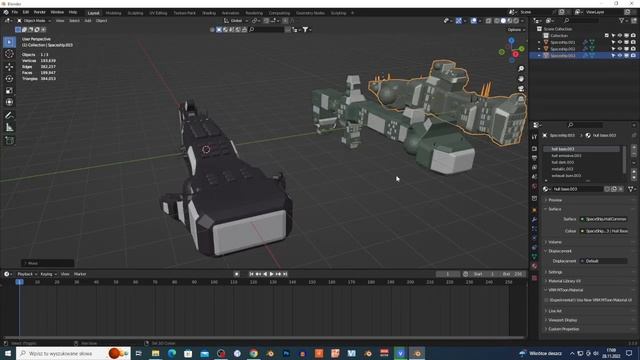
Task: Open the File menu
Action: pyautogui.click(x=15, y=12)
